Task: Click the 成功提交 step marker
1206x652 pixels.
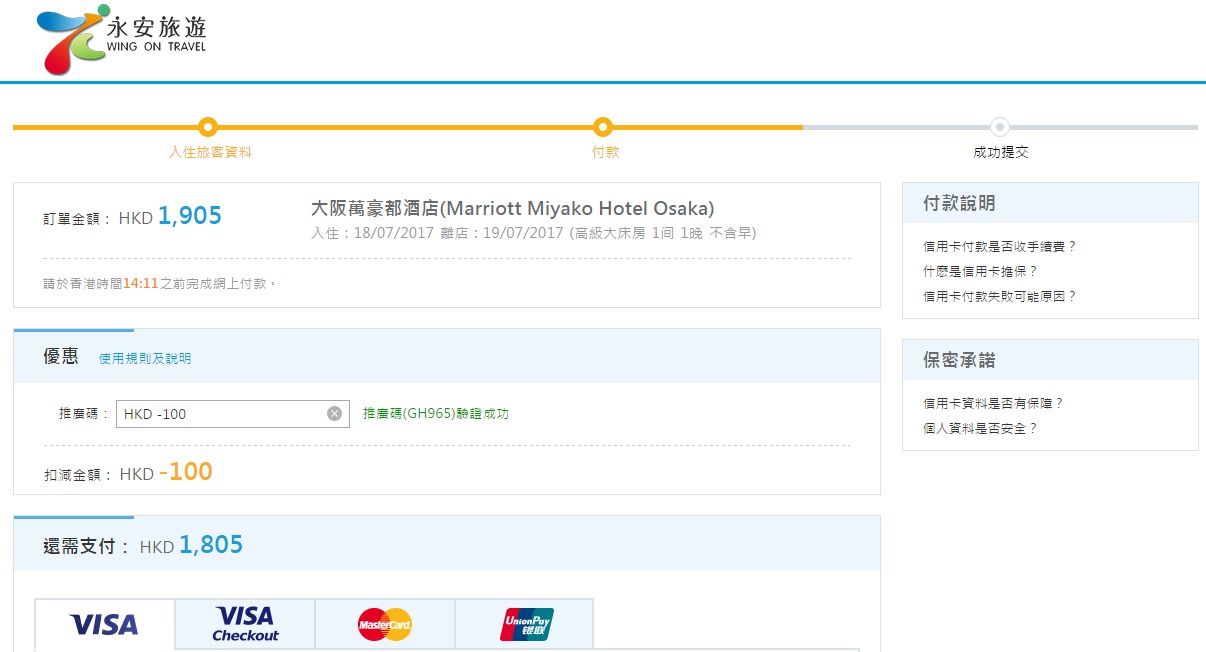Action: pos(1000,127)
